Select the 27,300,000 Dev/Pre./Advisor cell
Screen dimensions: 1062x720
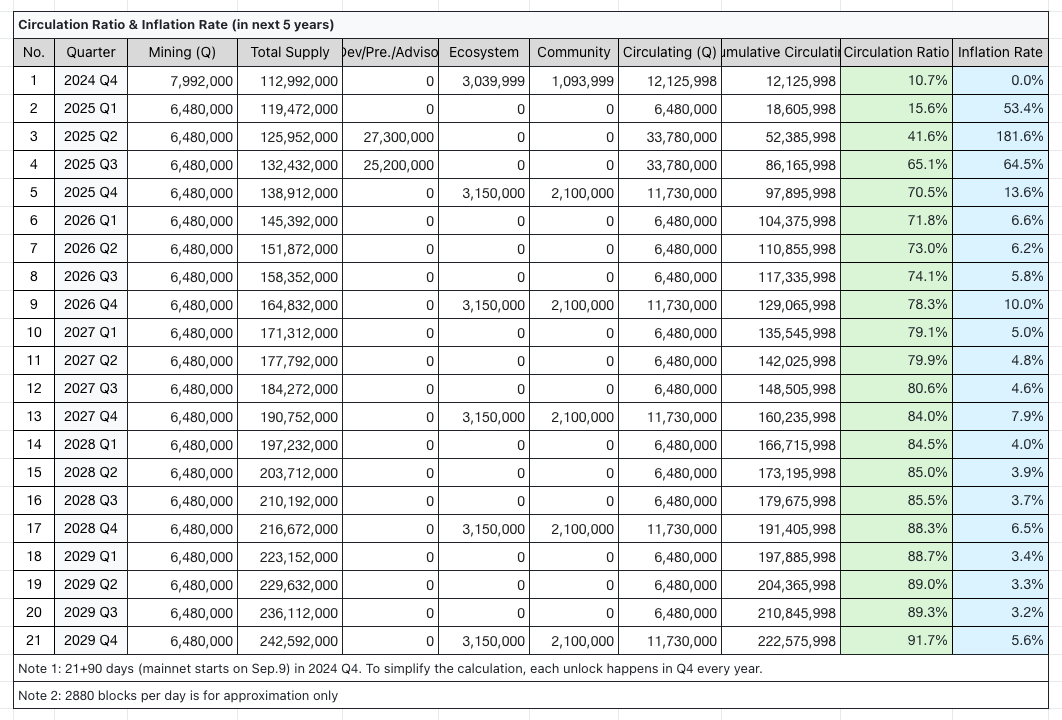click(x=390, y=137)
